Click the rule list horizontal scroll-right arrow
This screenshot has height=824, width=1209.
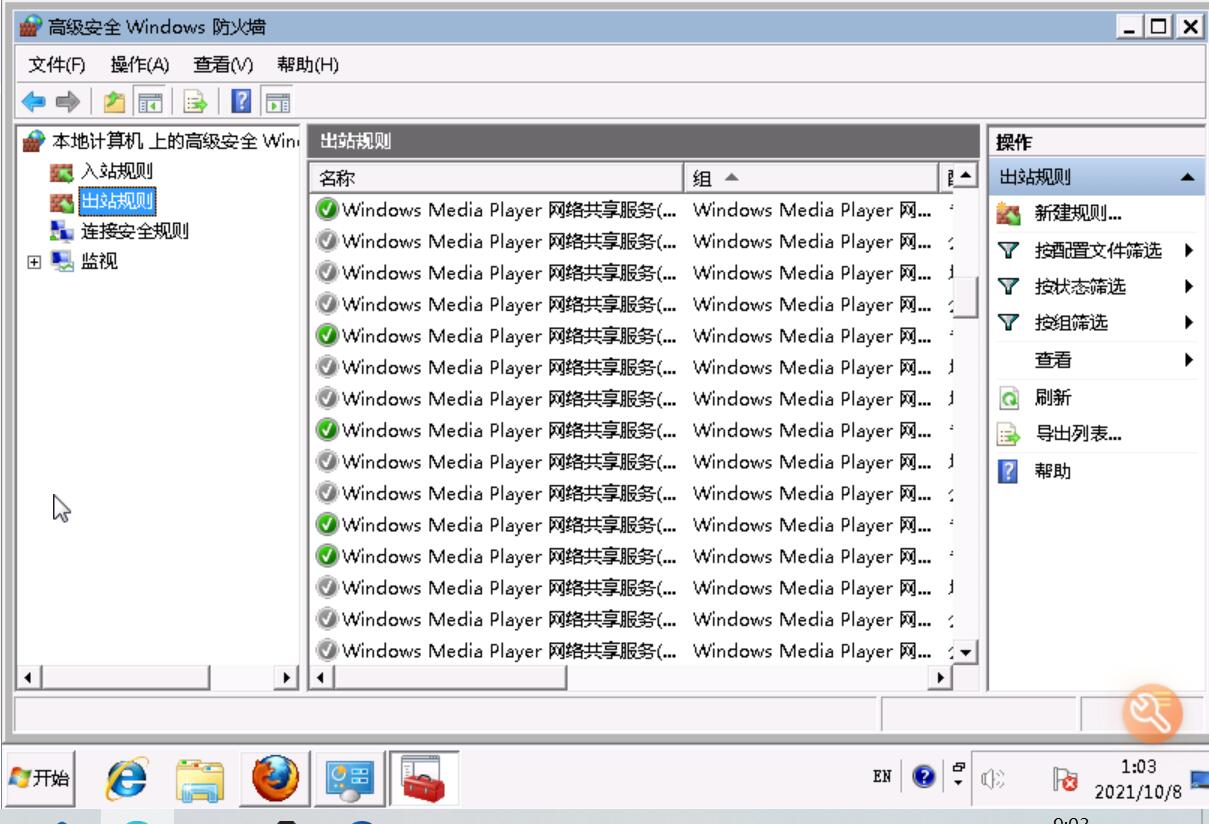(x=942, y=677)
